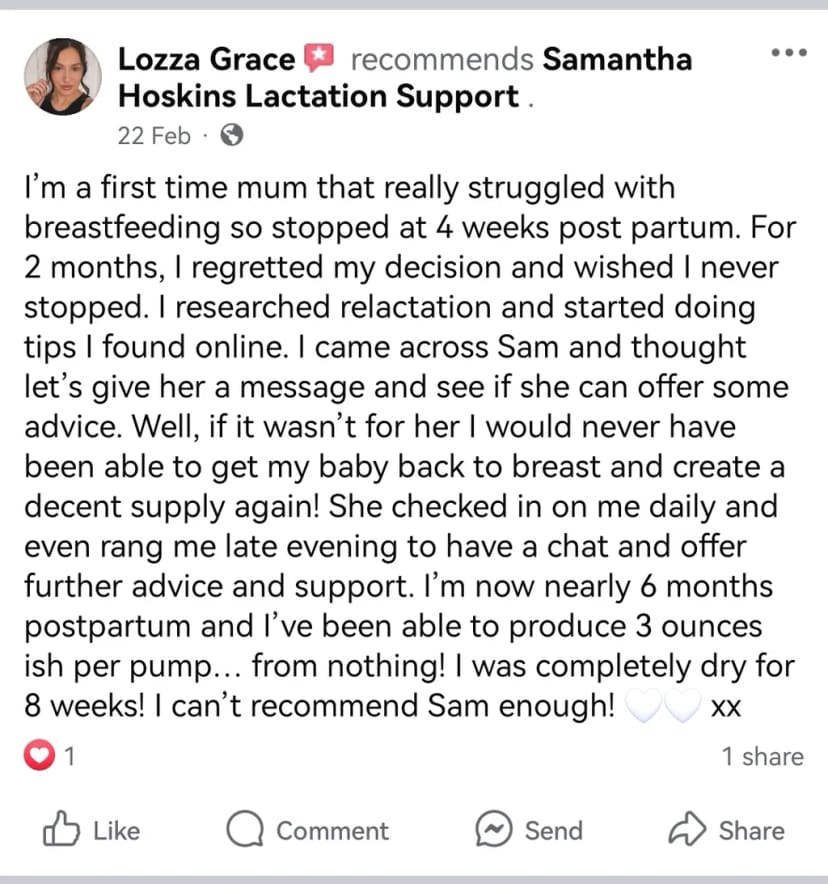Screen dimensions: 828x884
Task: Visit Samantha Hoskins Lactation Support page
Action: (x=405, y=78)
